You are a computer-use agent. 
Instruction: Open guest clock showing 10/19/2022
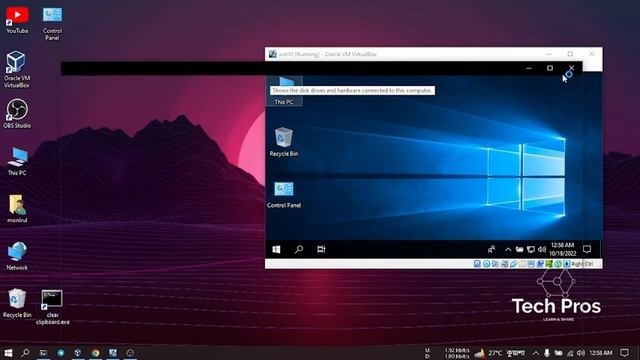coord(562,249)
